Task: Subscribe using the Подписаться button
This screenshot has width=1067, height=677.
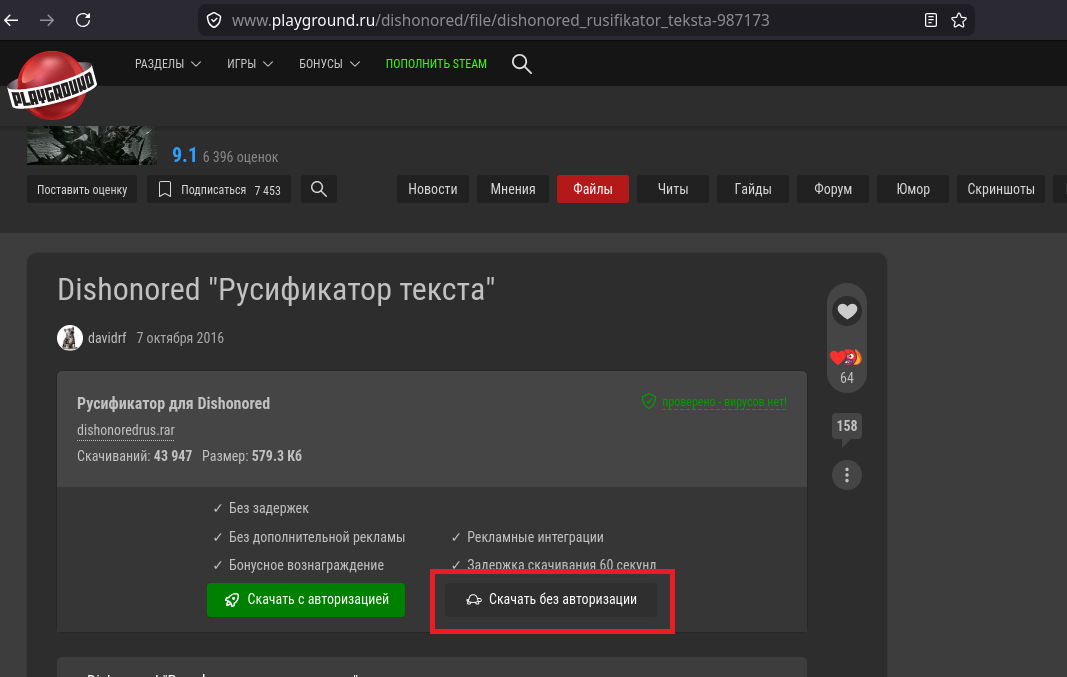Action: pos(219,189)
